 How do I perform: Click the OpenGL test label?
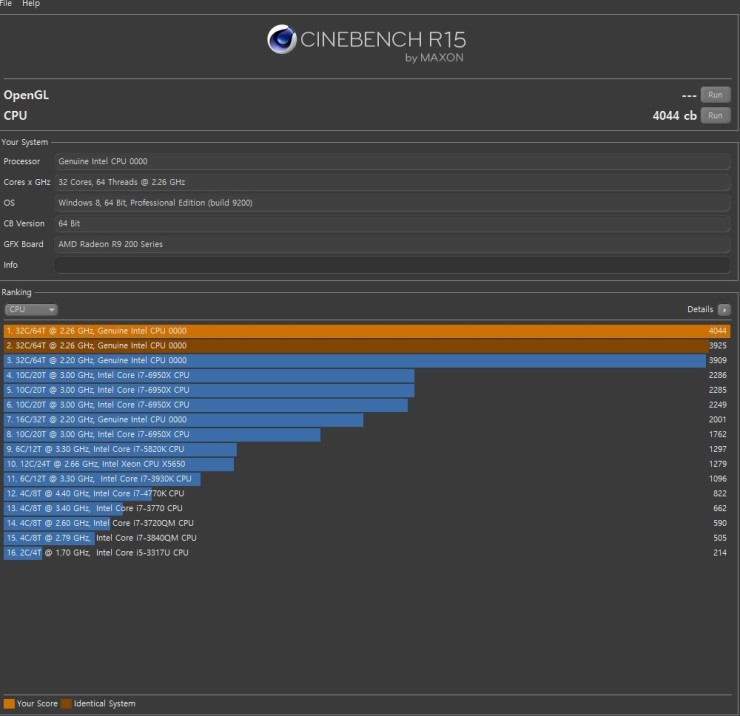[x=26, y=95]
